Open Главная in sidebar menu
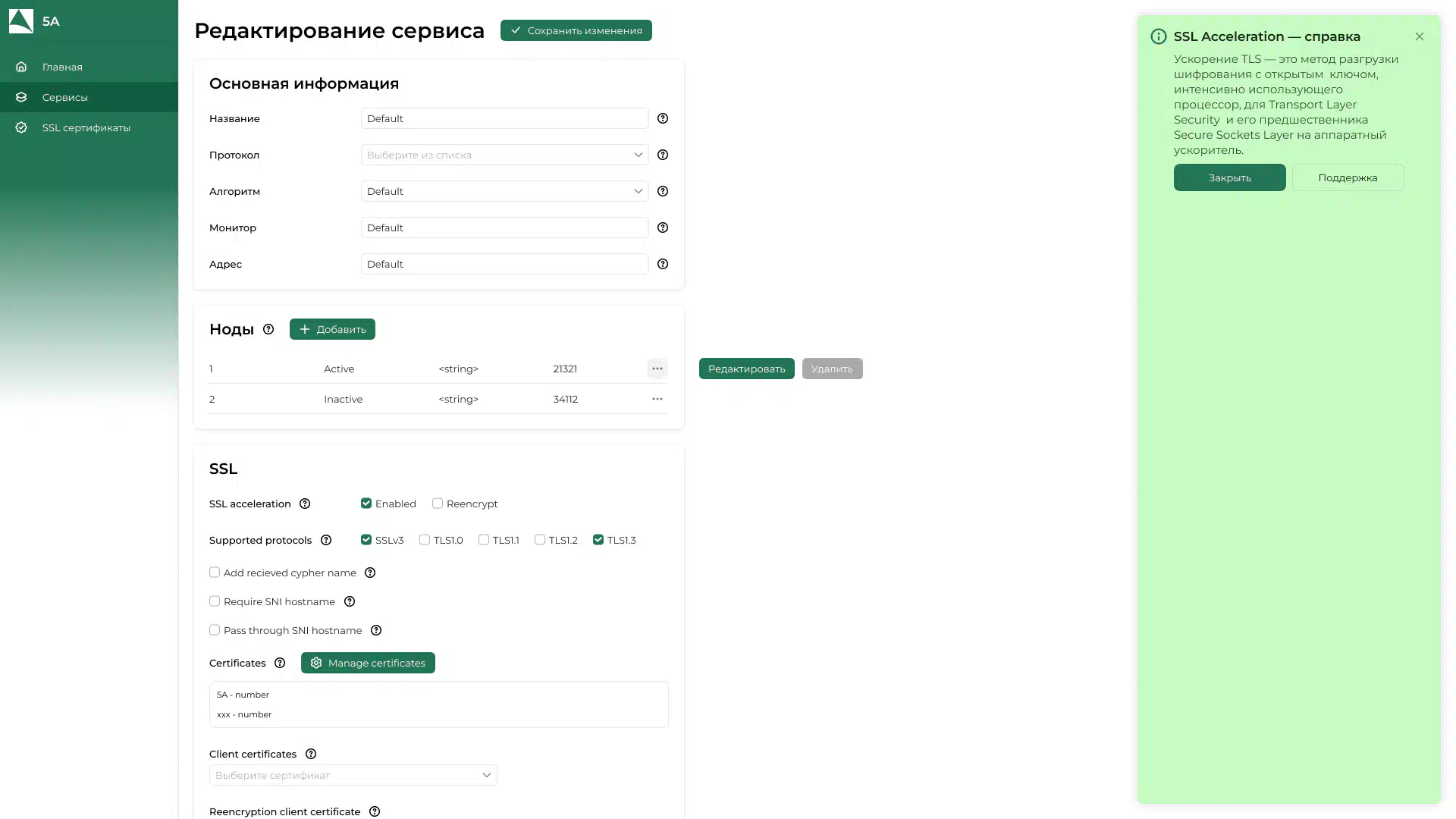 pos(62,67)
